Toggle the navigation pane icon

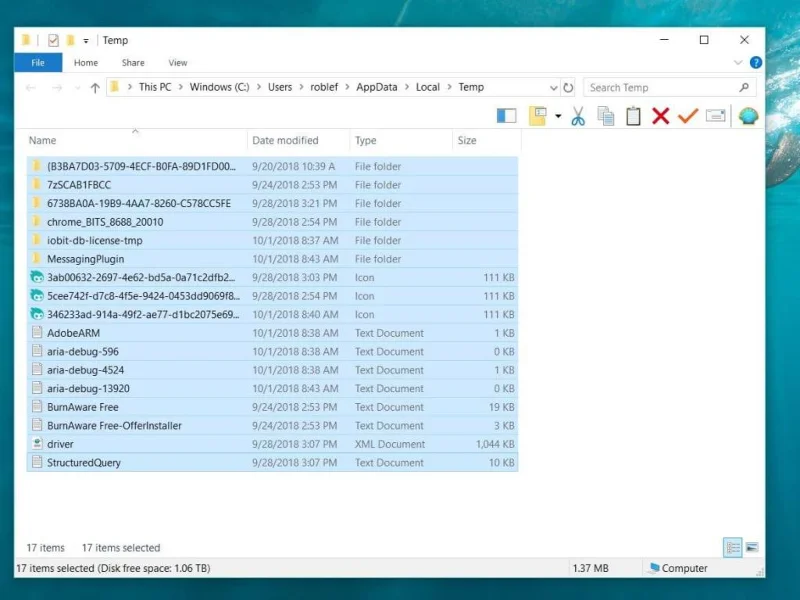[x=507, y=116]
